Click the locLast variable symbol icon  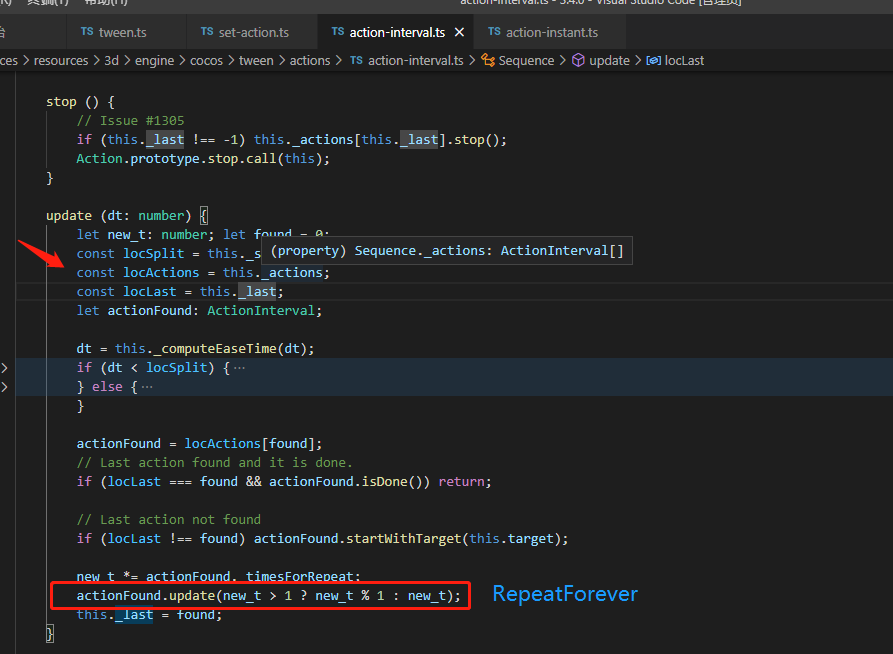(654, 60)
